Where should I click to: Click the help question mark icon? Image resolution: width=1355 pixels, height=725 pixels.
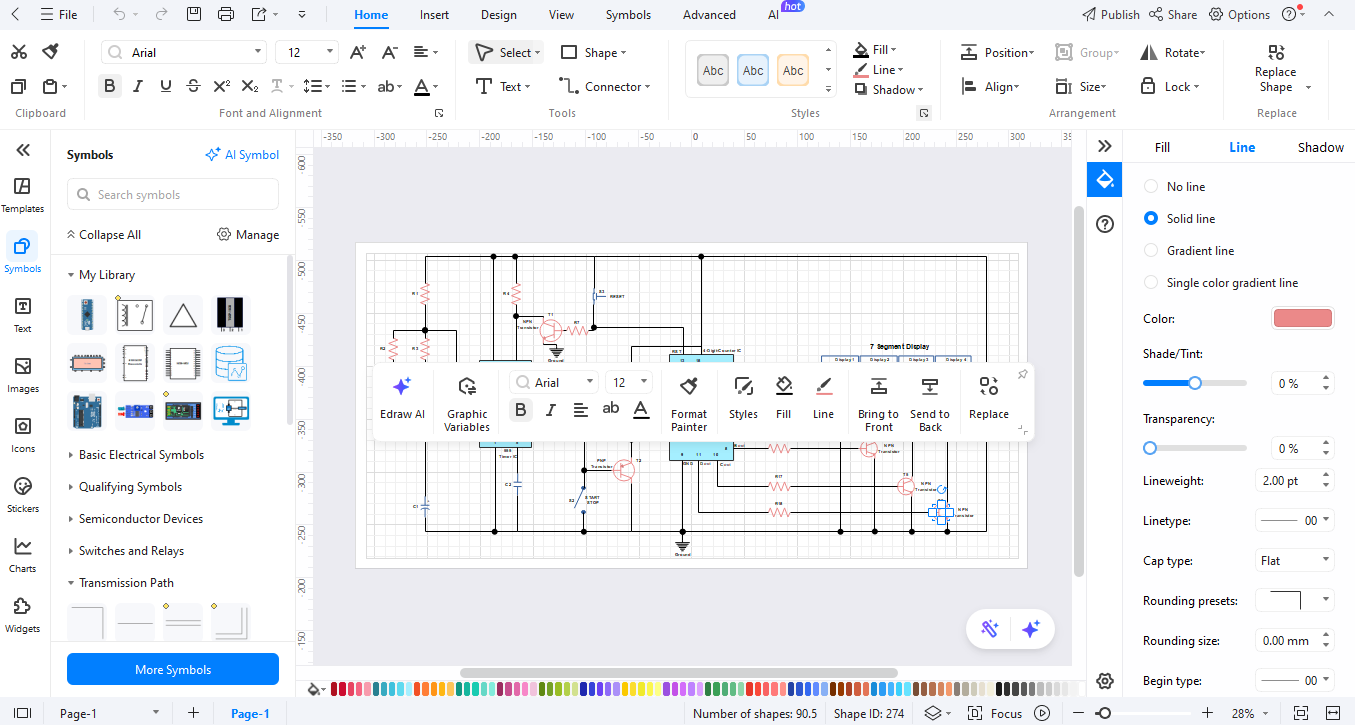tap(1105, 224)
